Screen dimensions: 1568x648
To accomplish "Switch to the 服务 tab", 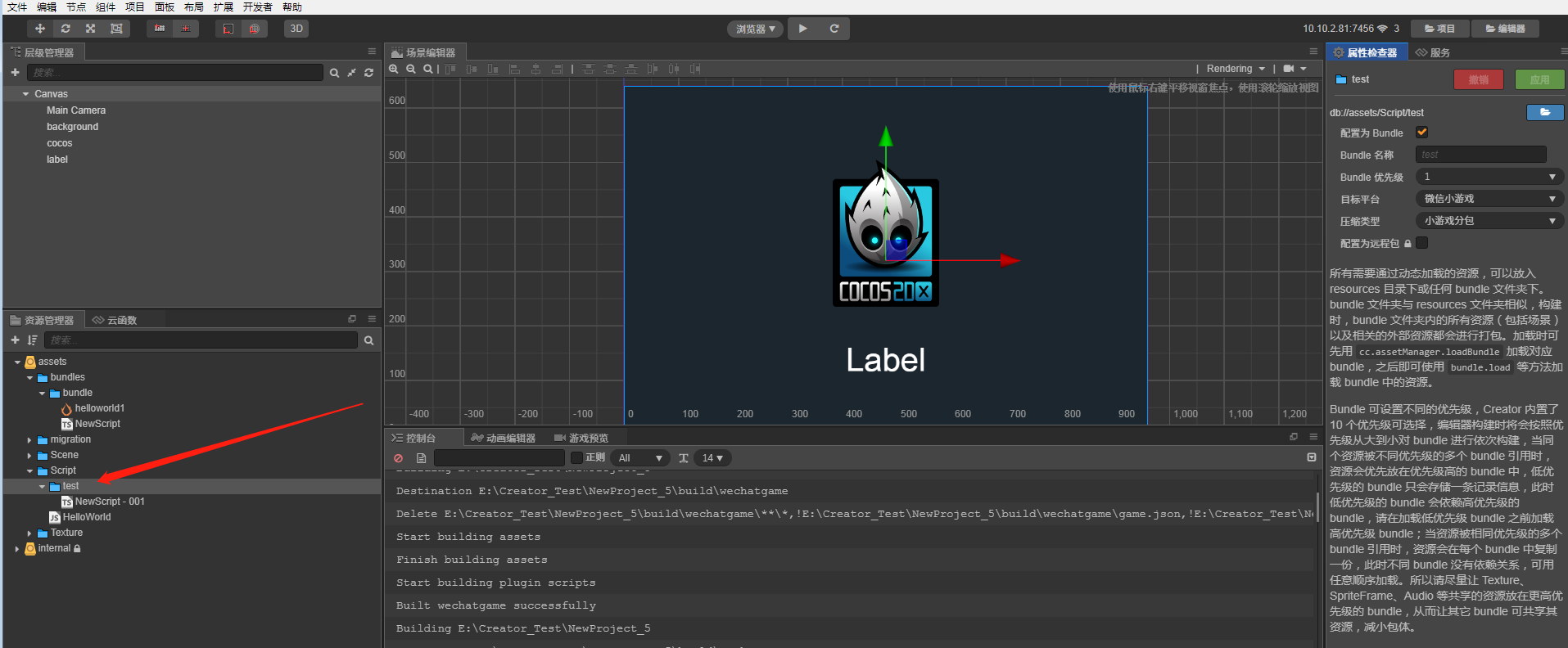I will tap(1433, 52).
